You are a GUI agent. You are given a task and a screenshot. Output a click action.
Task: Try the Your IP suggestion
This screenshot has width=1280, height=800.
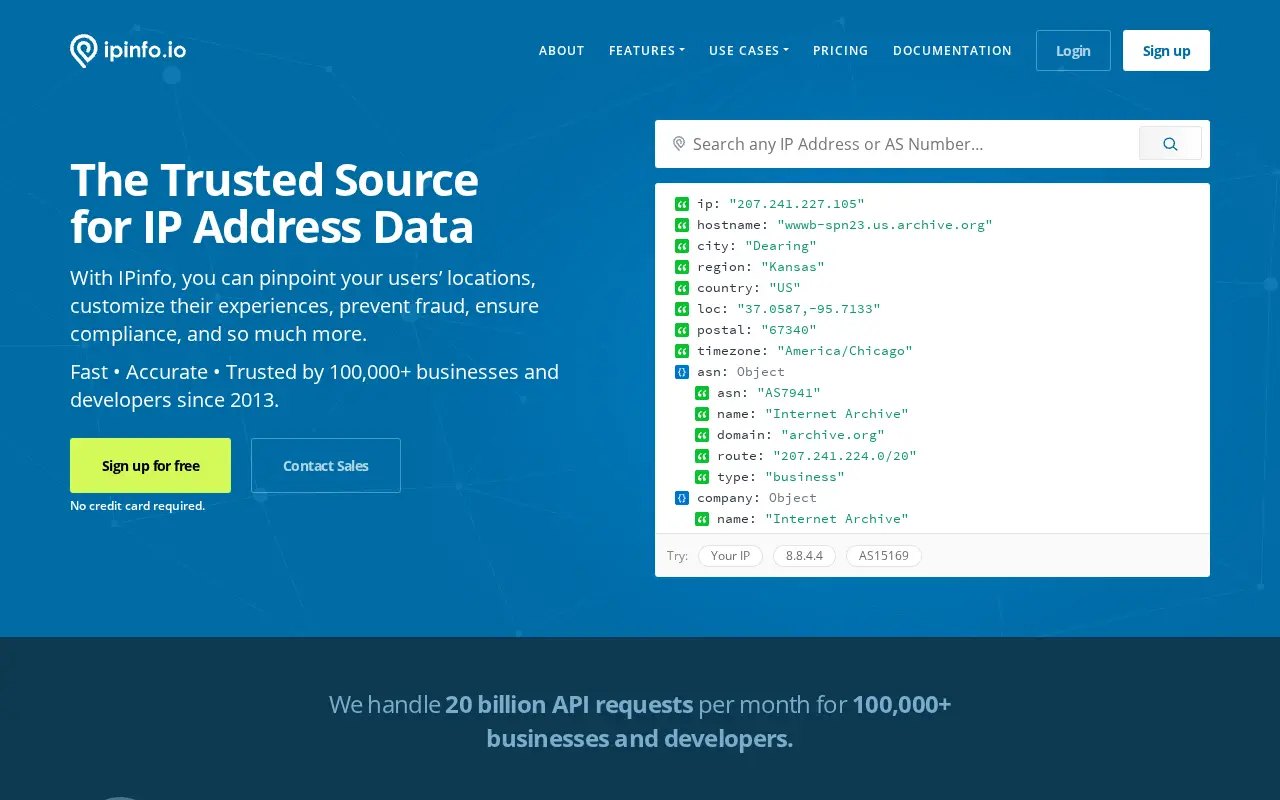click(x=730, y=556)
